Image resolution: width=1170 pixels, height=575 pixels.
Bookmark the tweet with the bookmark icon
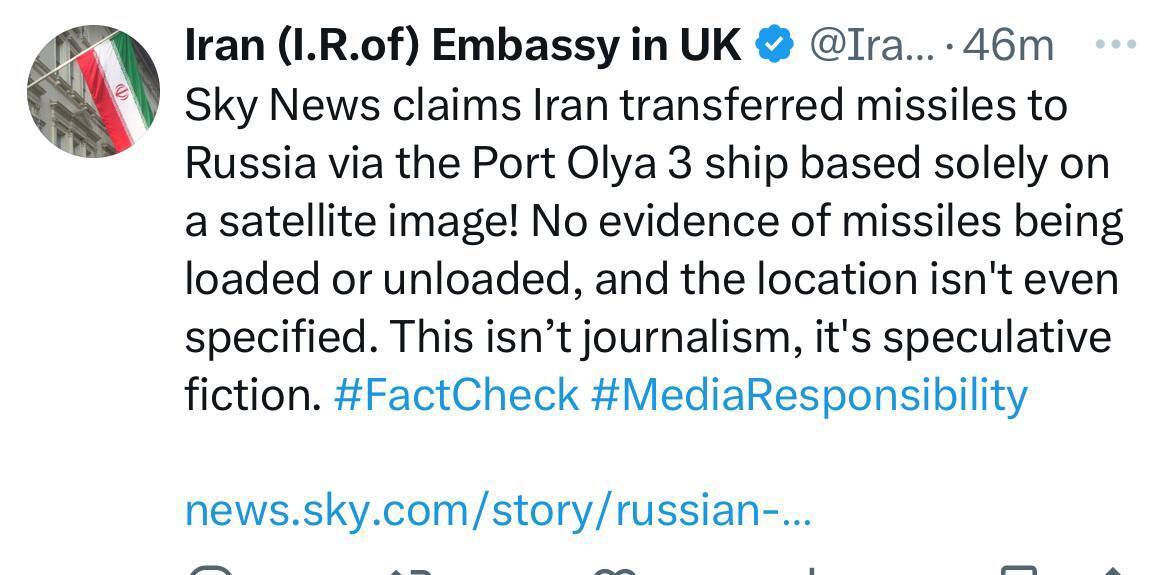click(x=1020, y=570)
